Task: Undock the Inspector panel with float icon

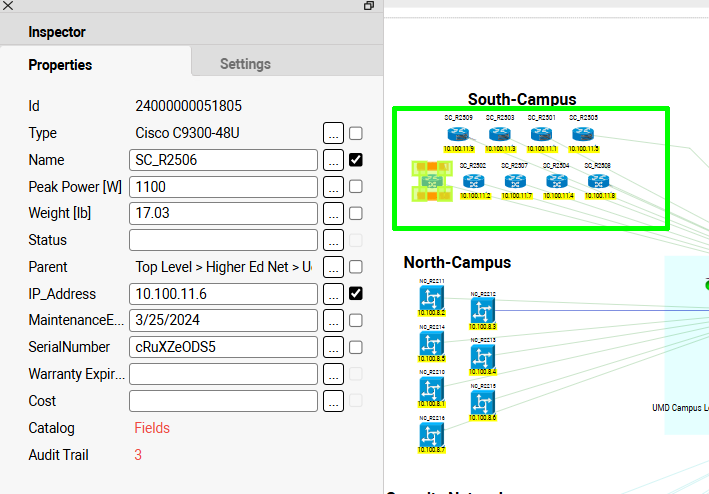Action: pyautogui.click(x=369, y=6)
